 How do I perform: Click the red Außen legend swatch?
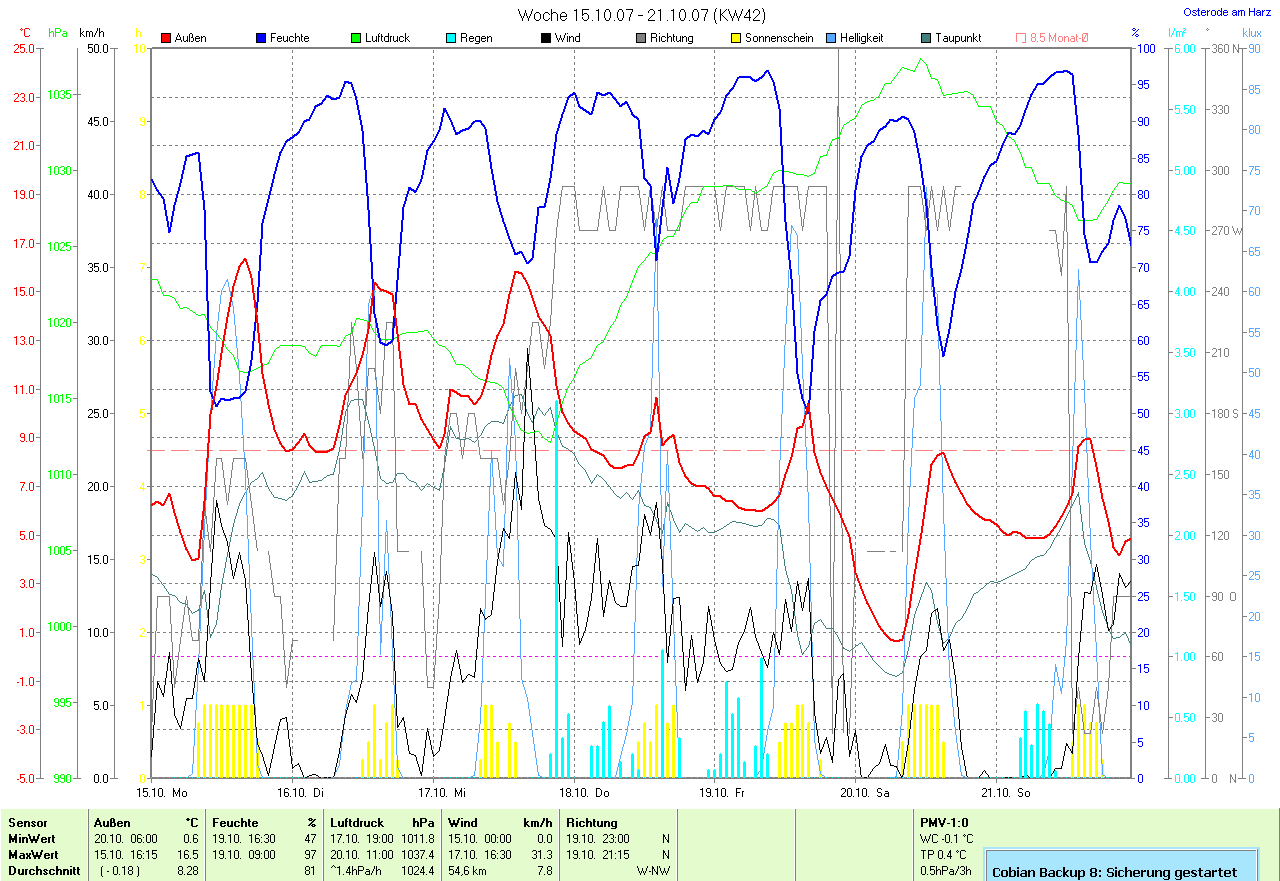[166, 38]
